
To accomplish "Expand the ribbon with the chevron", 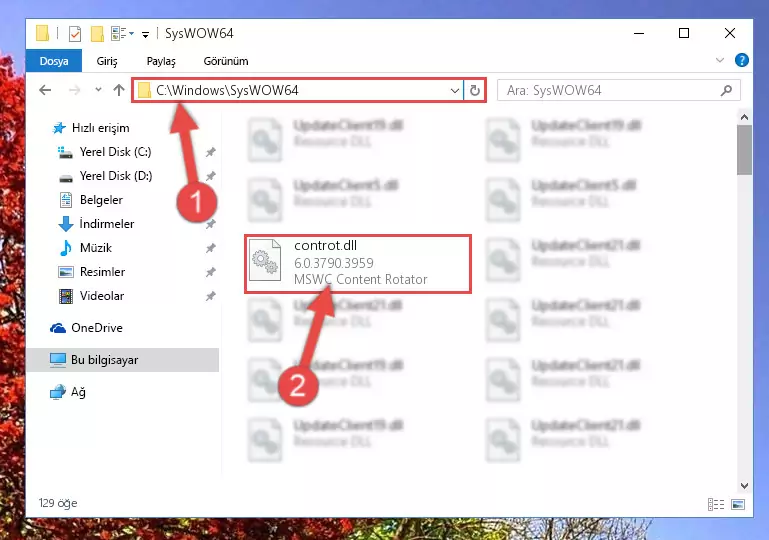I will point(719,60).
